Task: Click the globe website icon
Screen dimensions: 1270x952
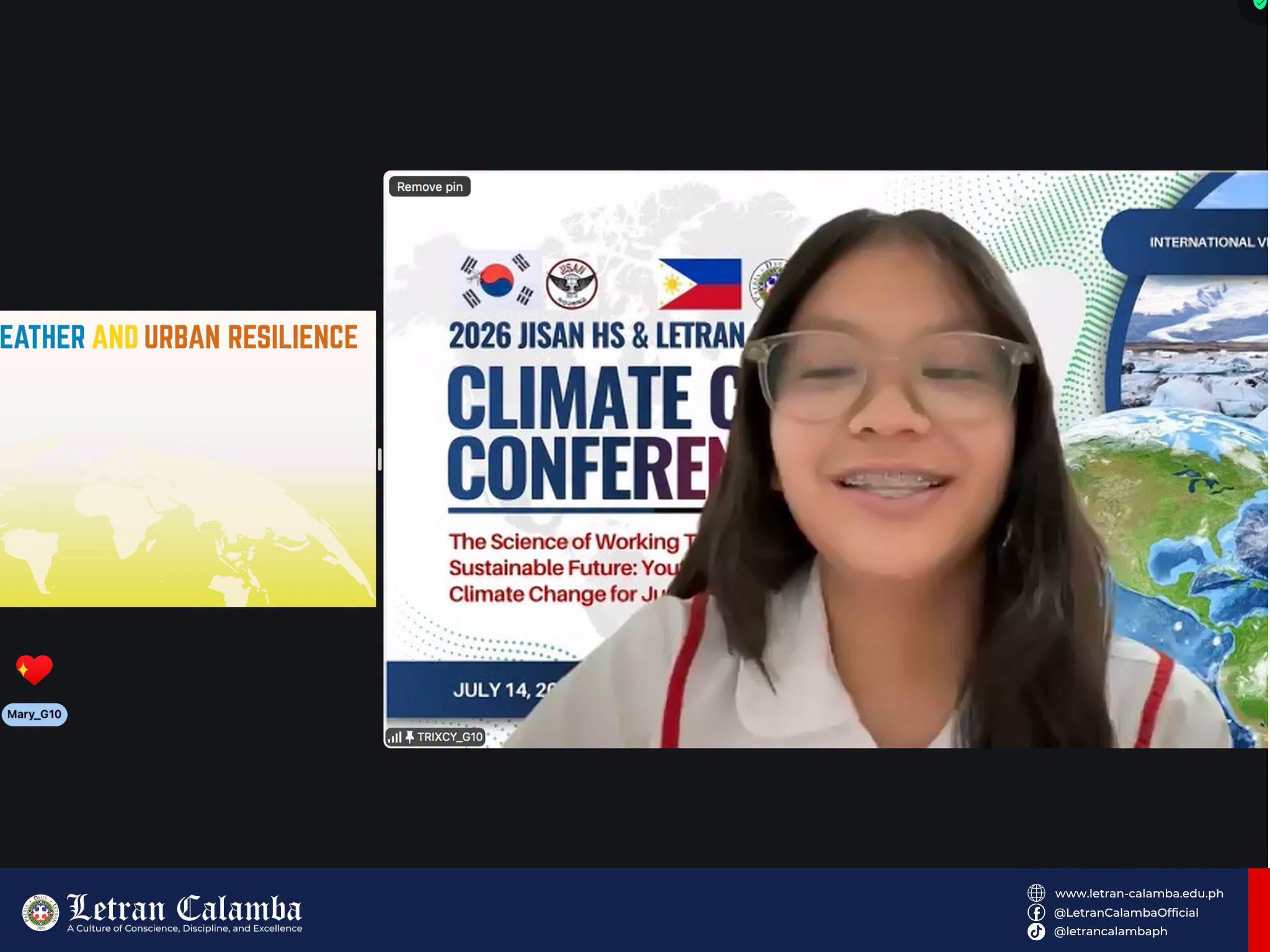Action: click(1036, 893)
